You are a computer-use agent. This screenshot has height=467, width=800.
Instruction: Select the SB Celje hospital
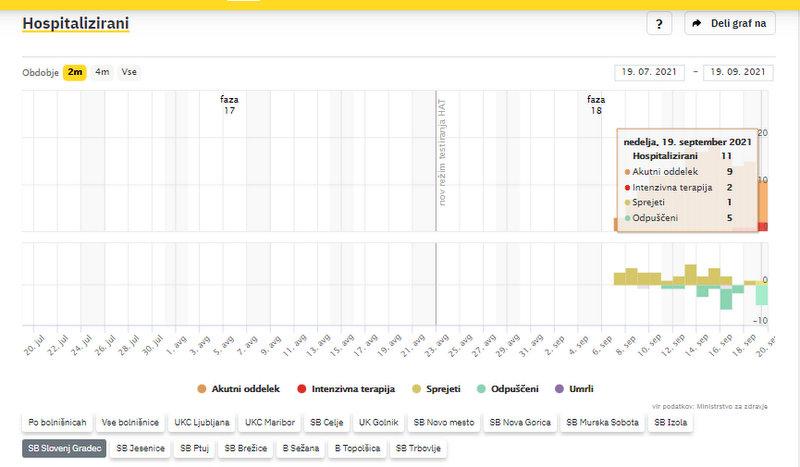click(x=328, y=423)
